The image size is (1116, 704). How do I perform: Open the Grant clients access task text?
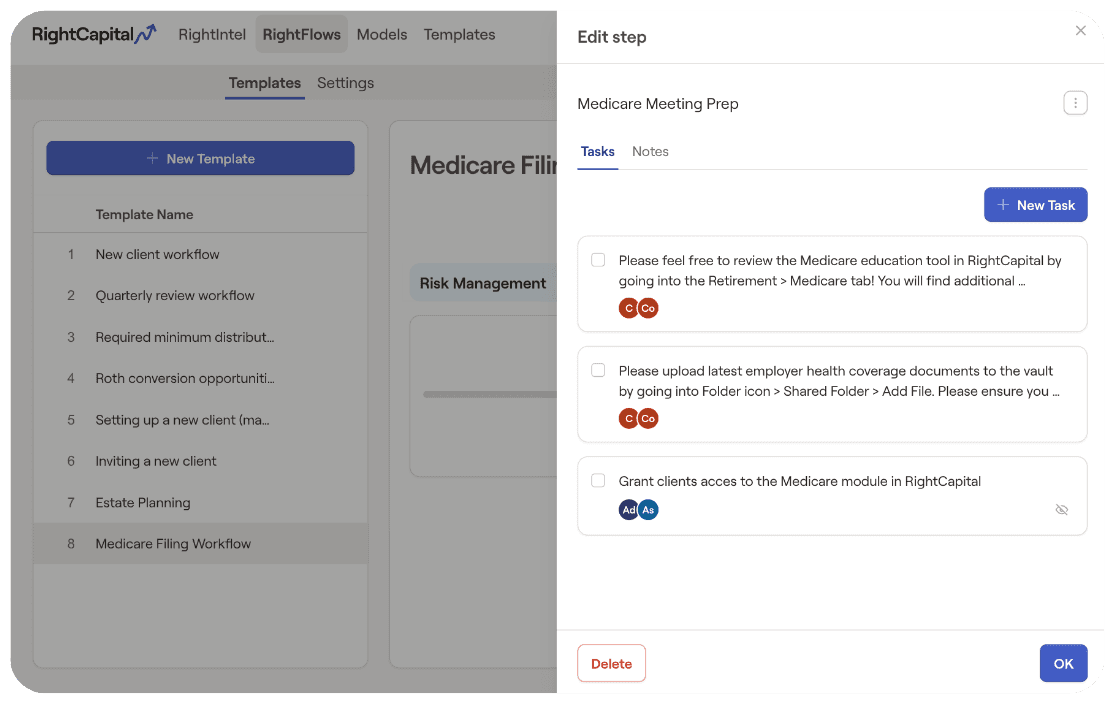pos(799,481)
